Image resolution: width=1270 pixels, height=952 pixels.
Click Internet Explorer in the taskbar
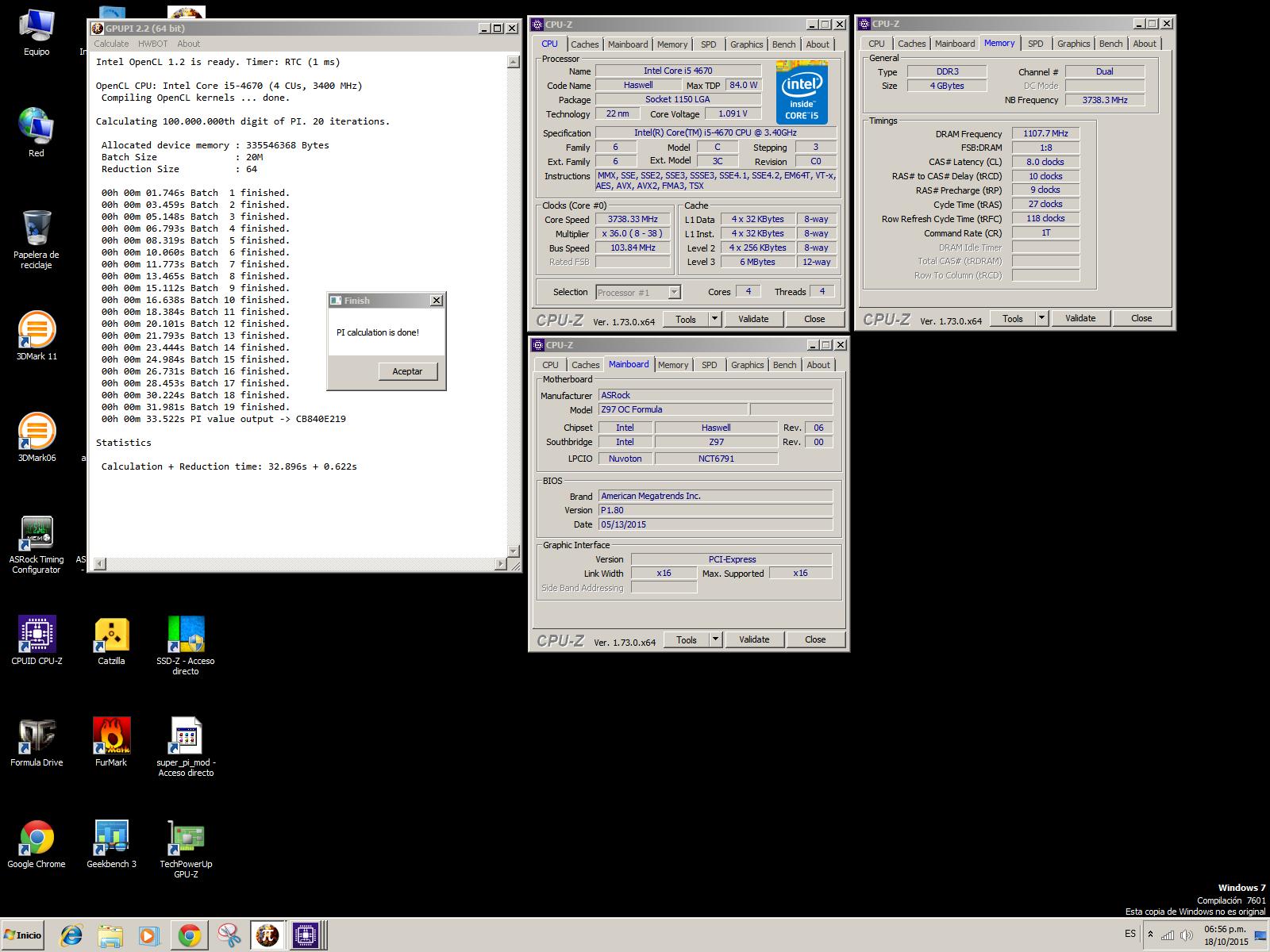click(71, 935)
